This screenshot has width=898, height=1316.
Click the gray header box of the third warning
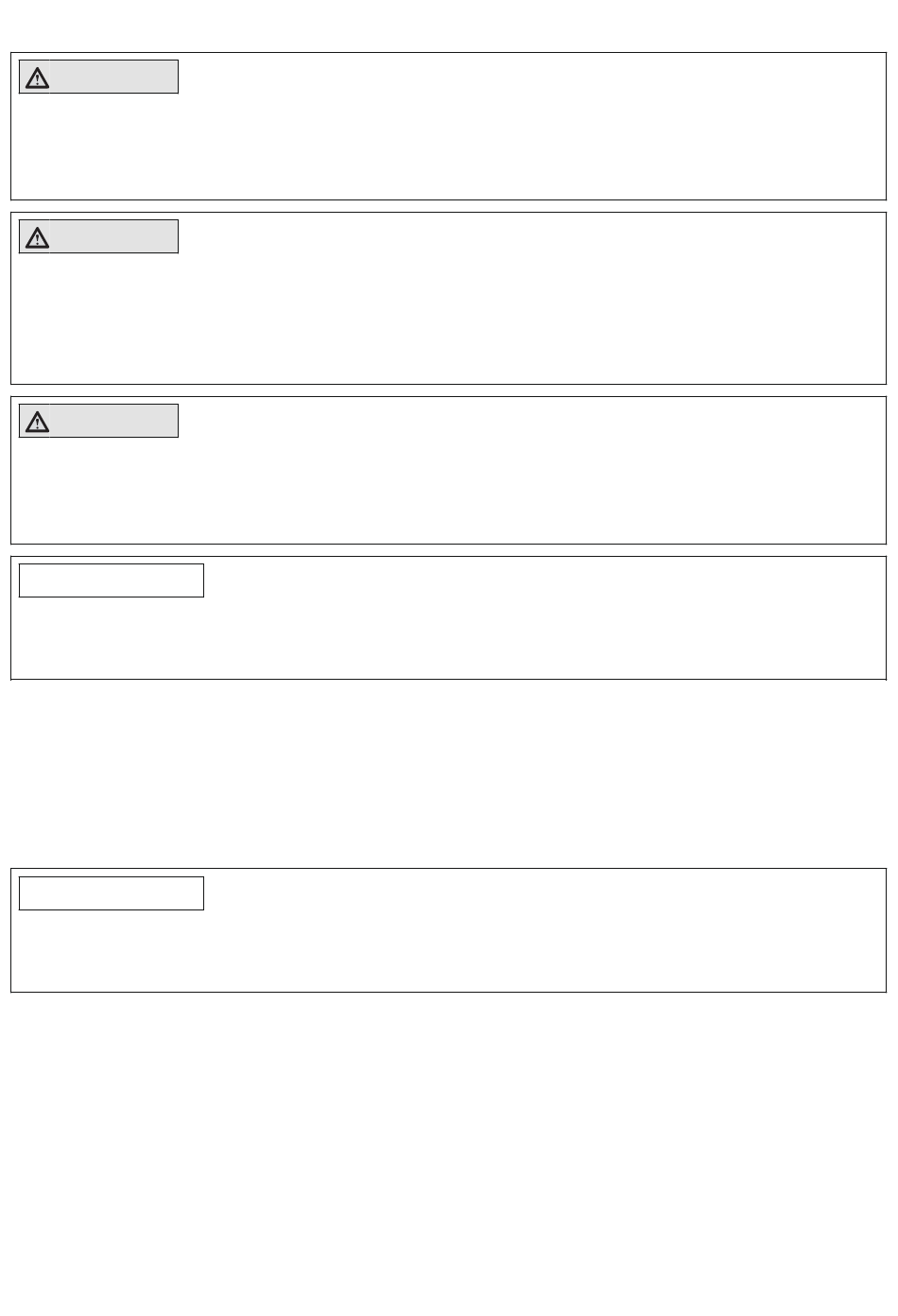[x=98, y=422]
